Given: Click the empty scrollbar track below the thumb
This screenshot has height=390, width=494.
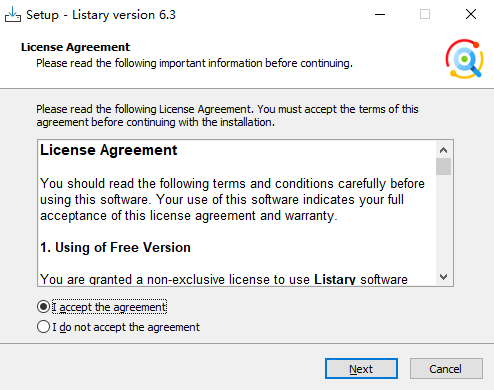Looking at the screenshot, I should (443, 222).
